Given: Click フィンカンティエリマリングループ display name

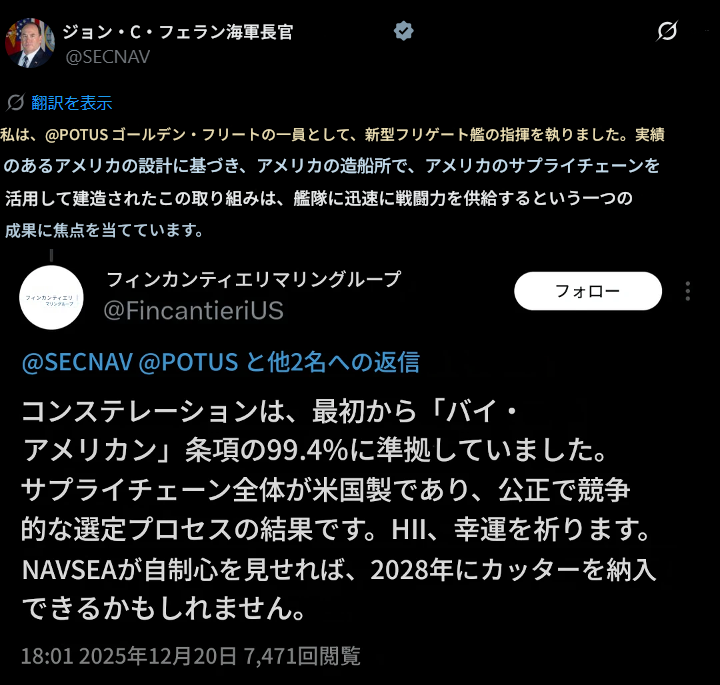Looking at the screenshot, I should coord(254,279).
